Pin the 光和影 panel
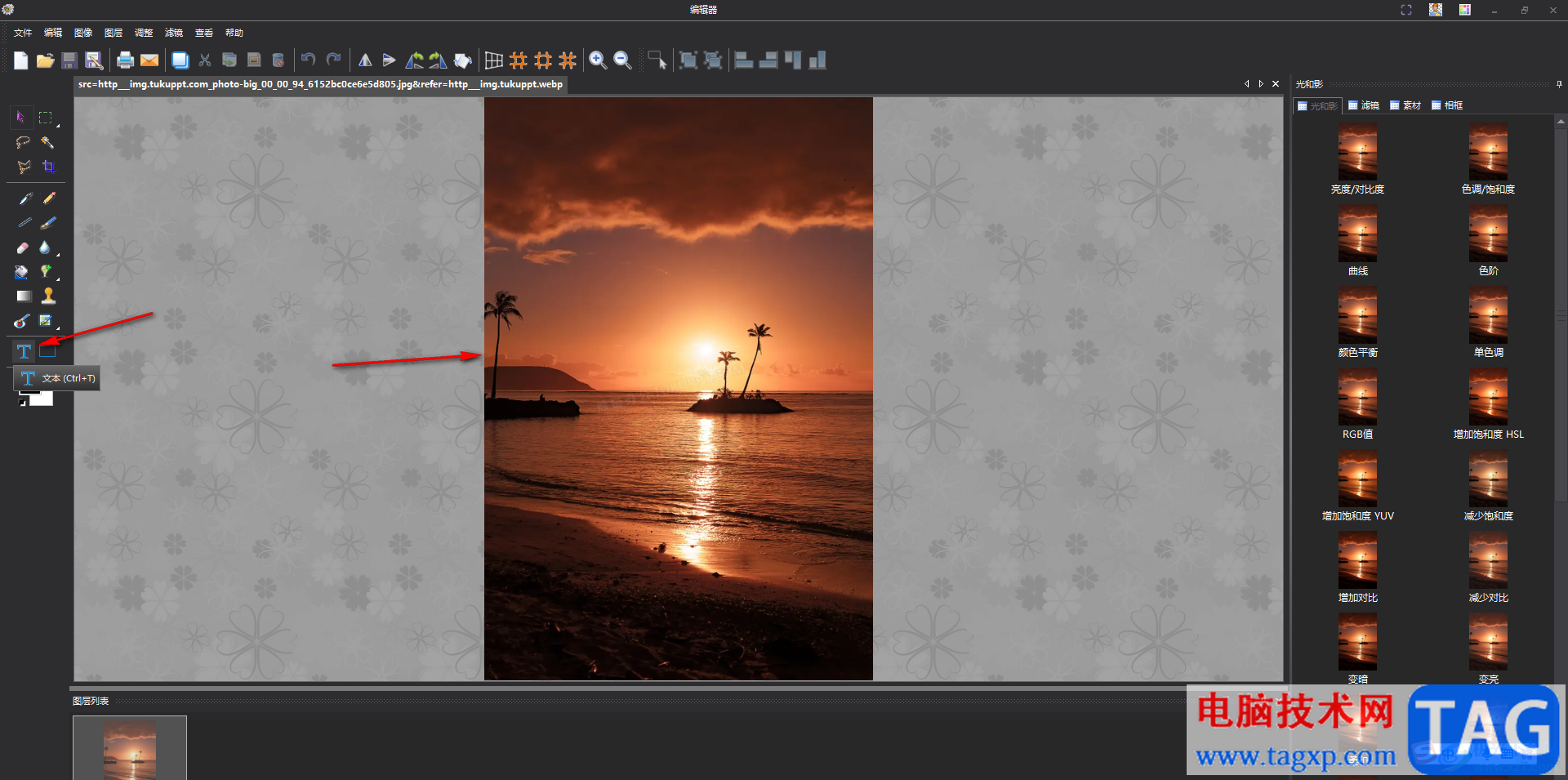1568x780 pixels. click(1559, 84)
